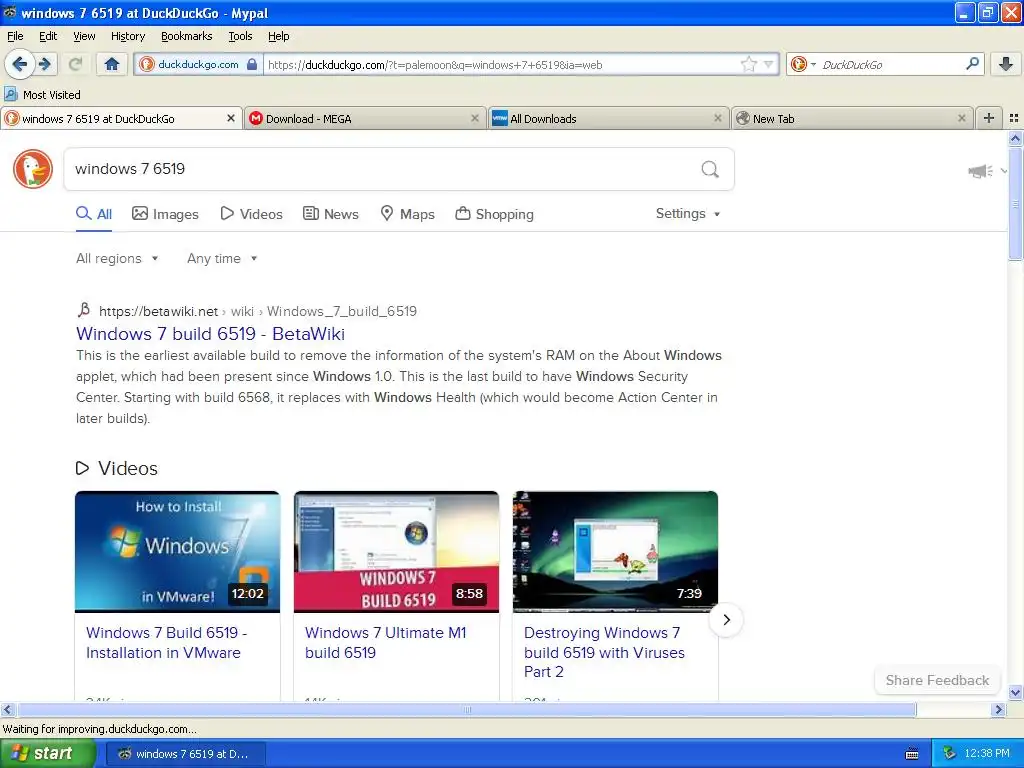1024x768 pixels.
Task: Open the aurora desktop video thumbnail
Action: [x=615, y=552]
